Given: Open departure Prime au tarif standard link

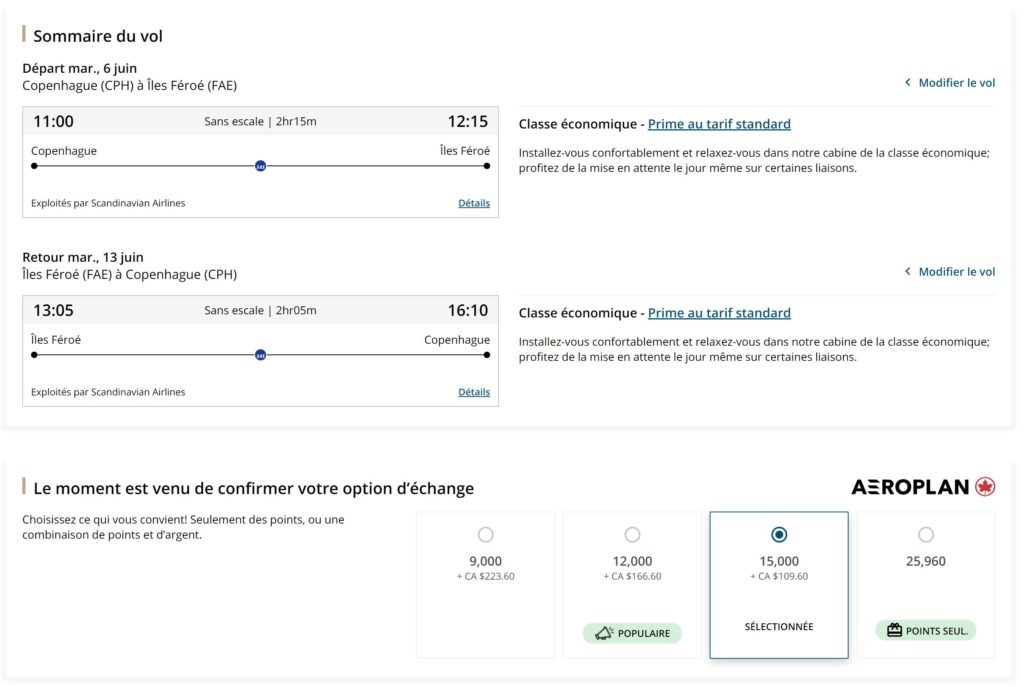Looking at the screenshot, I should click(x=719, y=124).
